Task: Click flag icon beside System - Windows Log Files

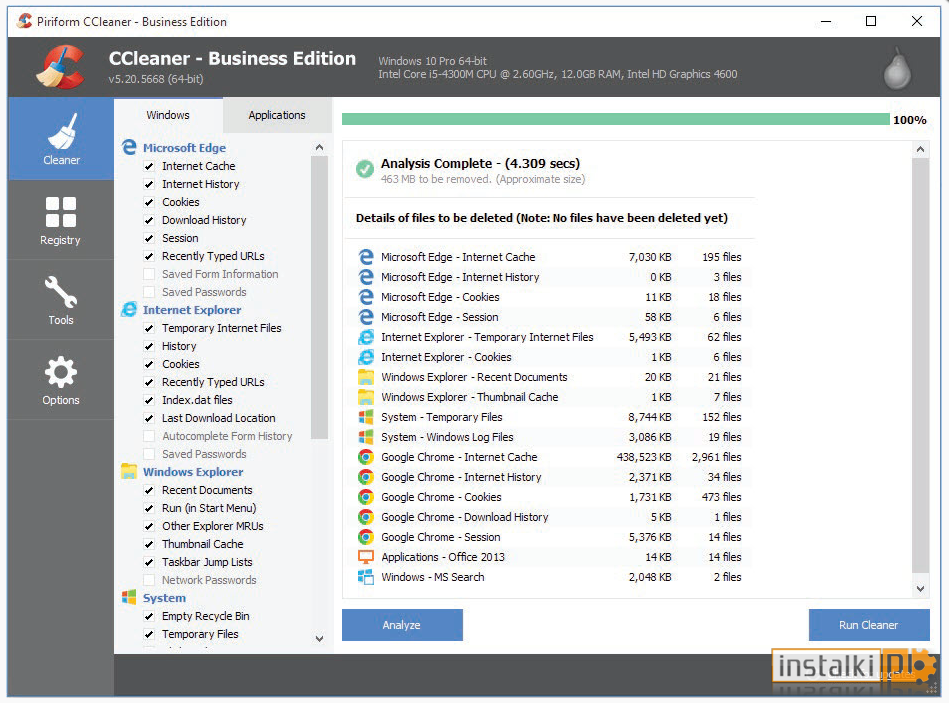Action: (366, 436)
